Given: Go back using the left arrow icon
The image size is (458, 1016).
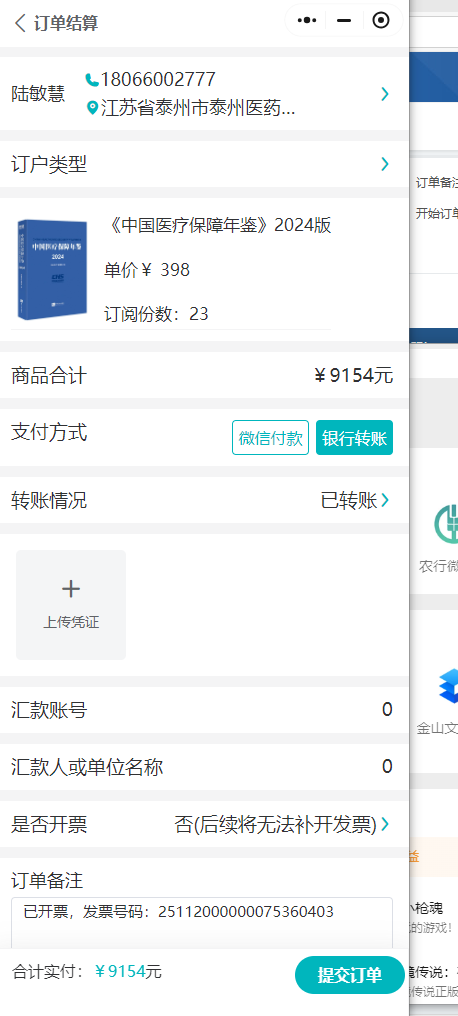Looking at the screenshot, I should click(20, 23).
